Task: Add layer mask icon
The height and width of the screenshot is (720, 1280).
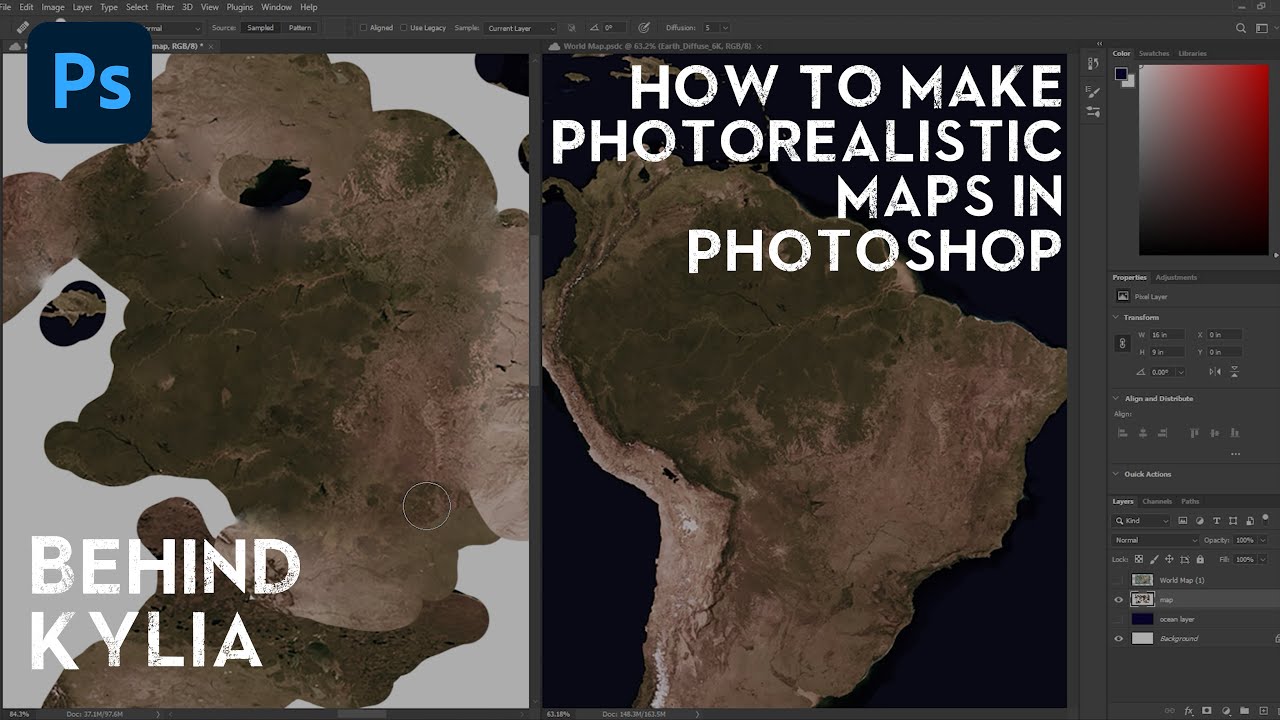Action: (x=1208, y=711)
